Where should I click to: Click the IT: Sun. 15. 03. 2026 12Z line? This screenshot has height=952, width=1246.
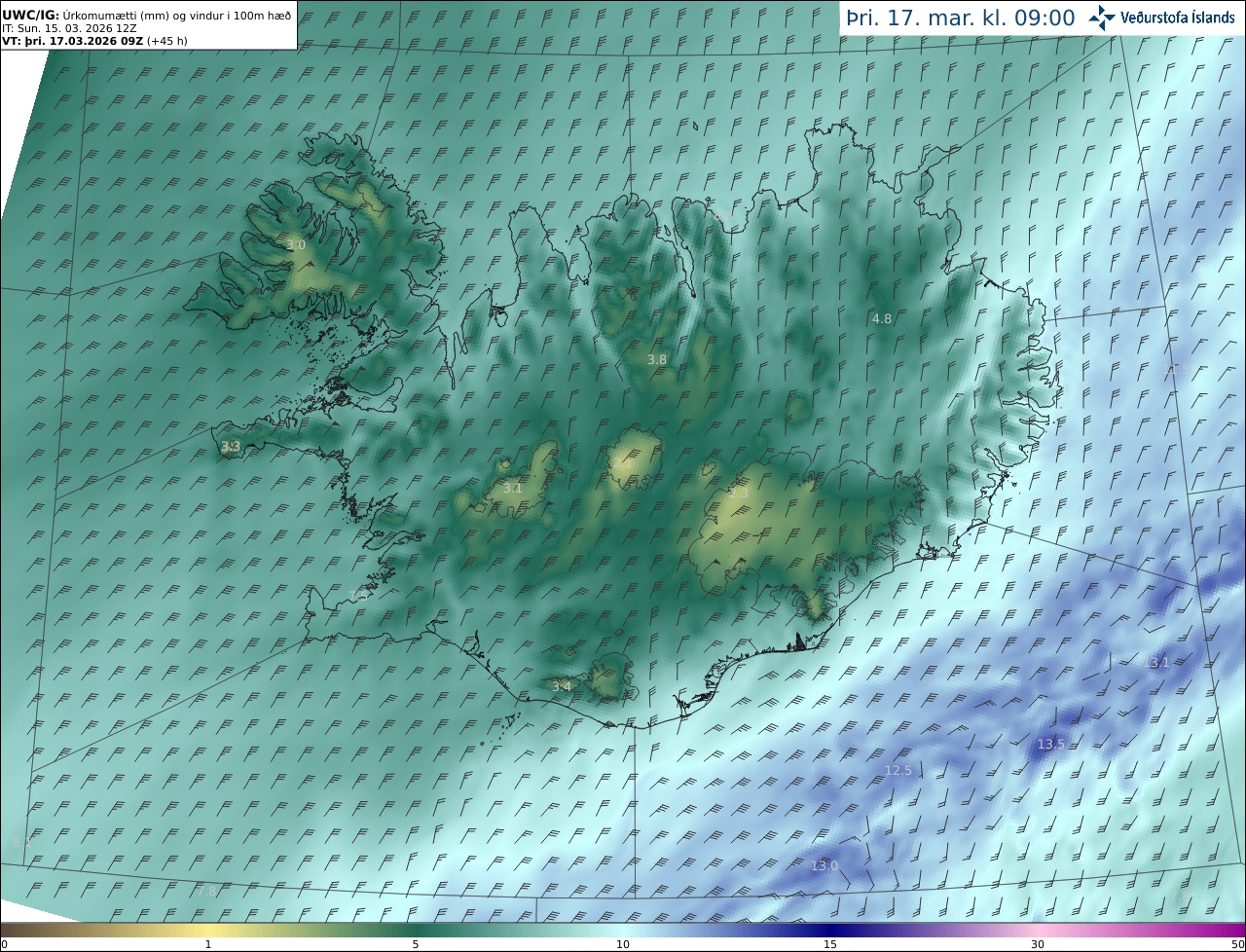(x=68, y=29)
